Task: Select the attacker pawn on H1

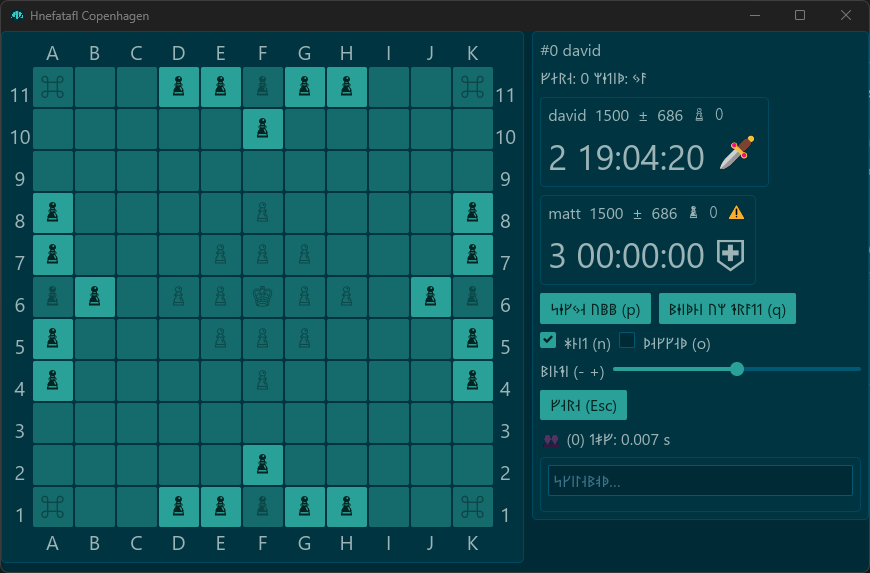Action: click(x=347, y=507)
